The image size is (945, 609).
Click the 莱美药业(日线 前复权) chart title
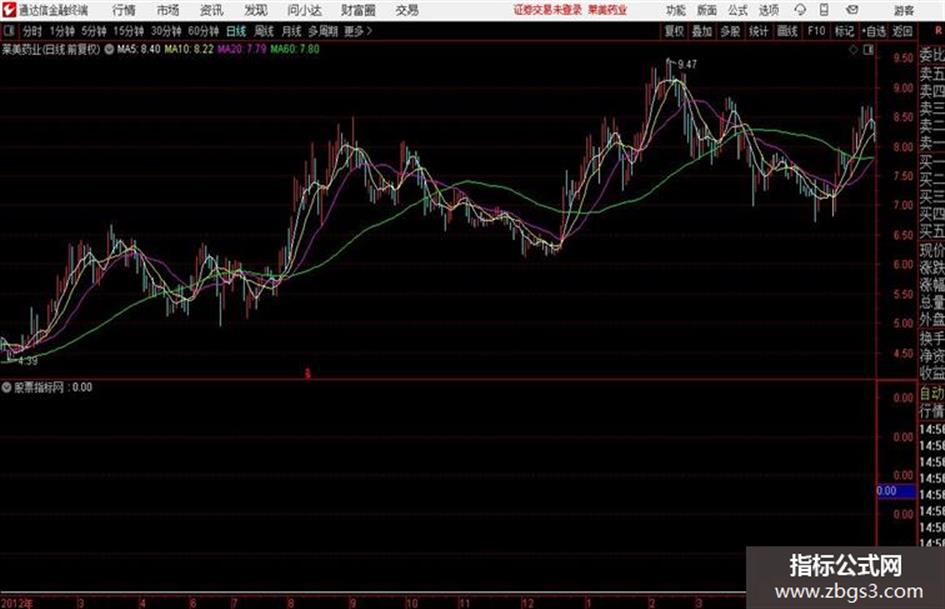pos(51,49)
